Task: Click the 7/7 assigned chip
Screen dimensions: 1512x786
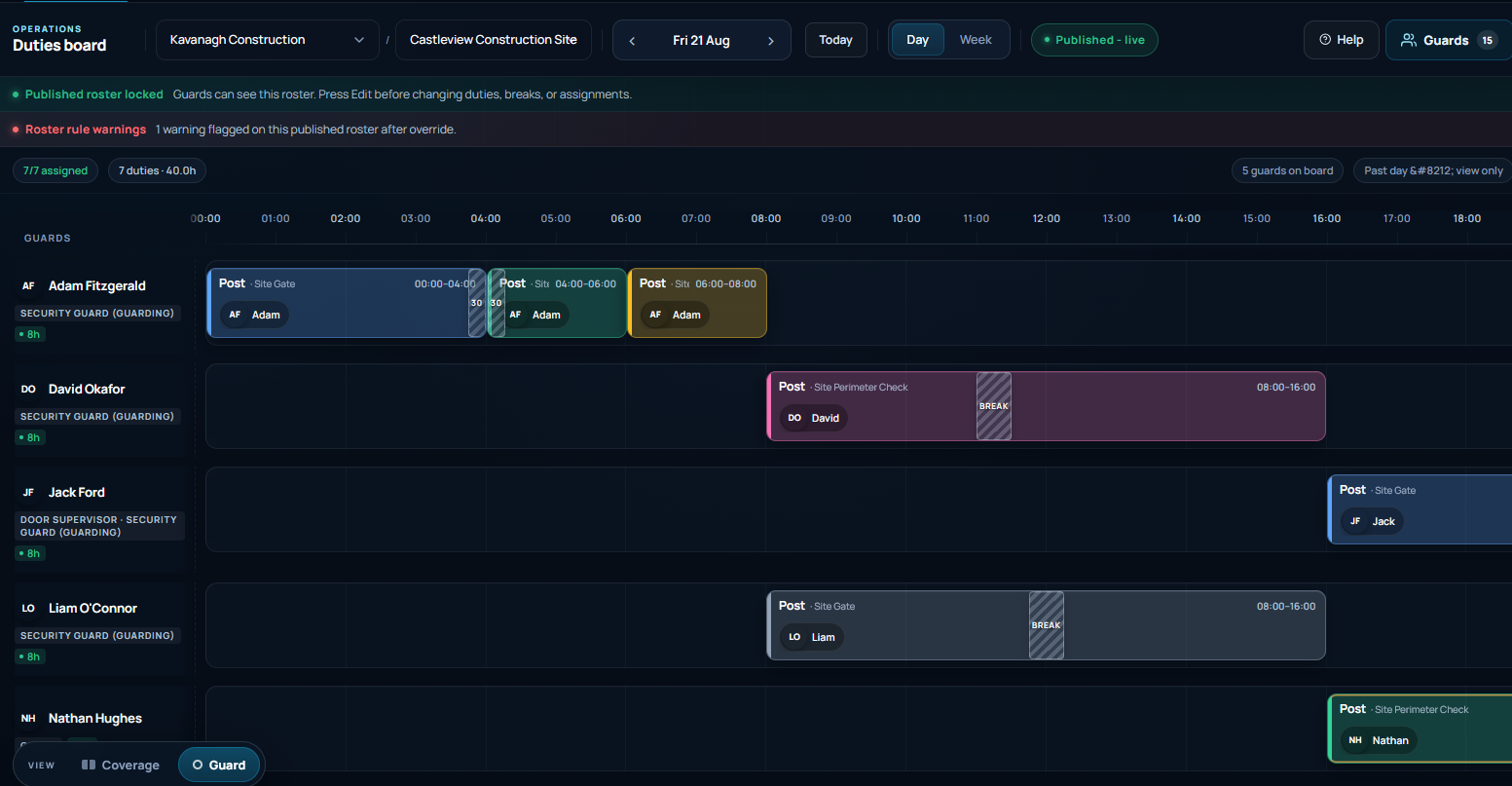Action: point(55,170)
